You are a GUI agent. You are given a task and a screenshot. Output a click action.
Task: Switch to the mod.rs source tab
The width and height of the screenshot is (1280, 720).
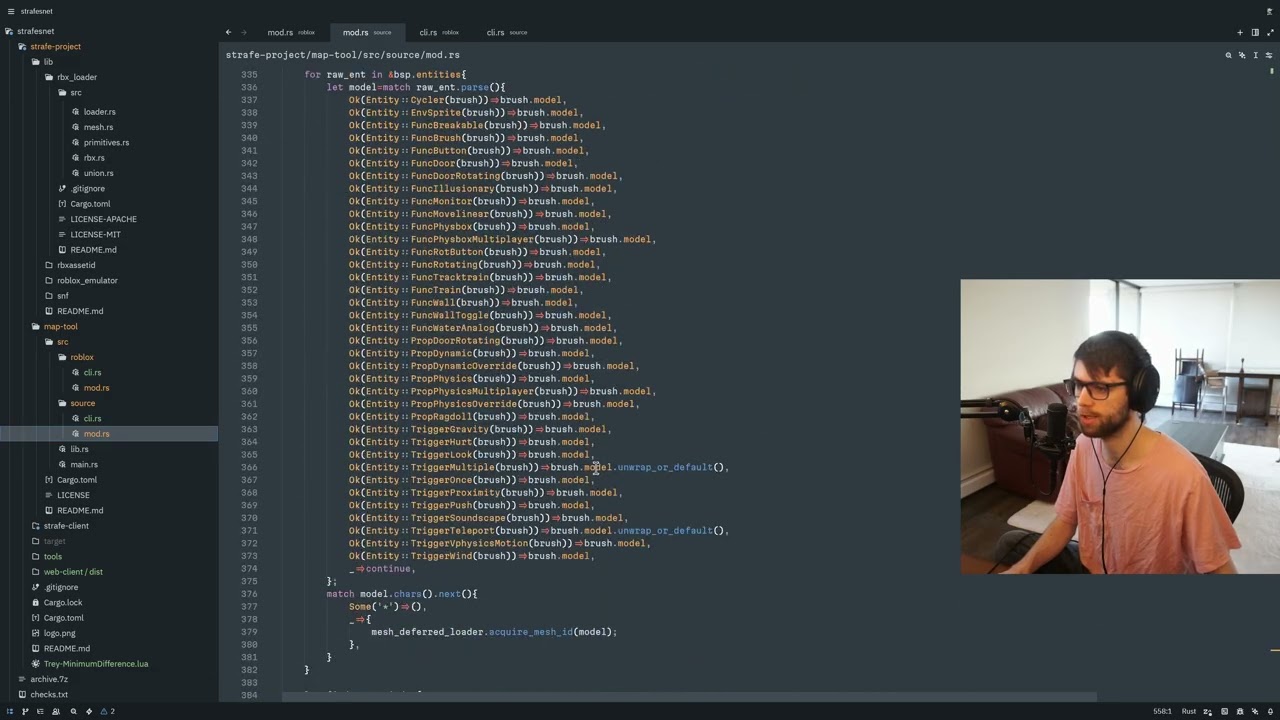[366, 32]
